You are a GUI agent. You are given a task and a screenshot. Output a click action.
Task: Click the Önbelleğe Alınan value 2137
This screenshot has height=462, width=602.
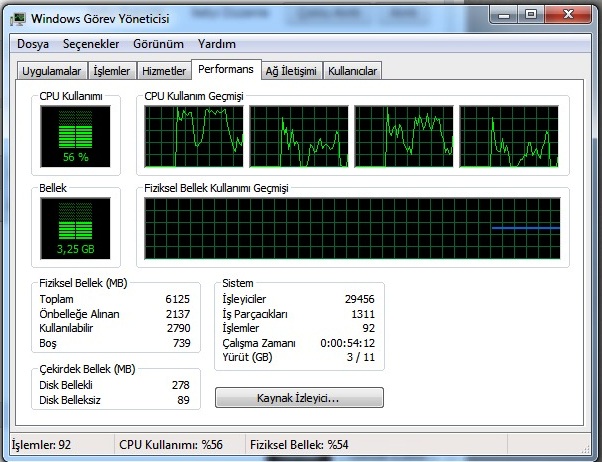click(178, 314)
